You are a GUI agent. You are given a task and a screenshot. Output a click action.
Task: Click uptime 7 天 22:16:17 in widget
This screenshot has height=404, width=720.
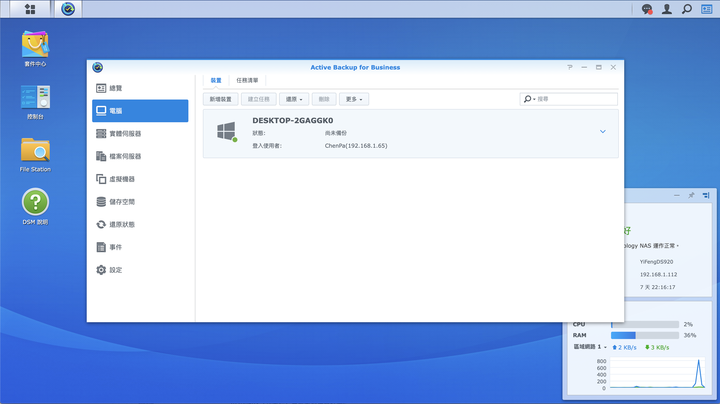(x=657, y=287)
